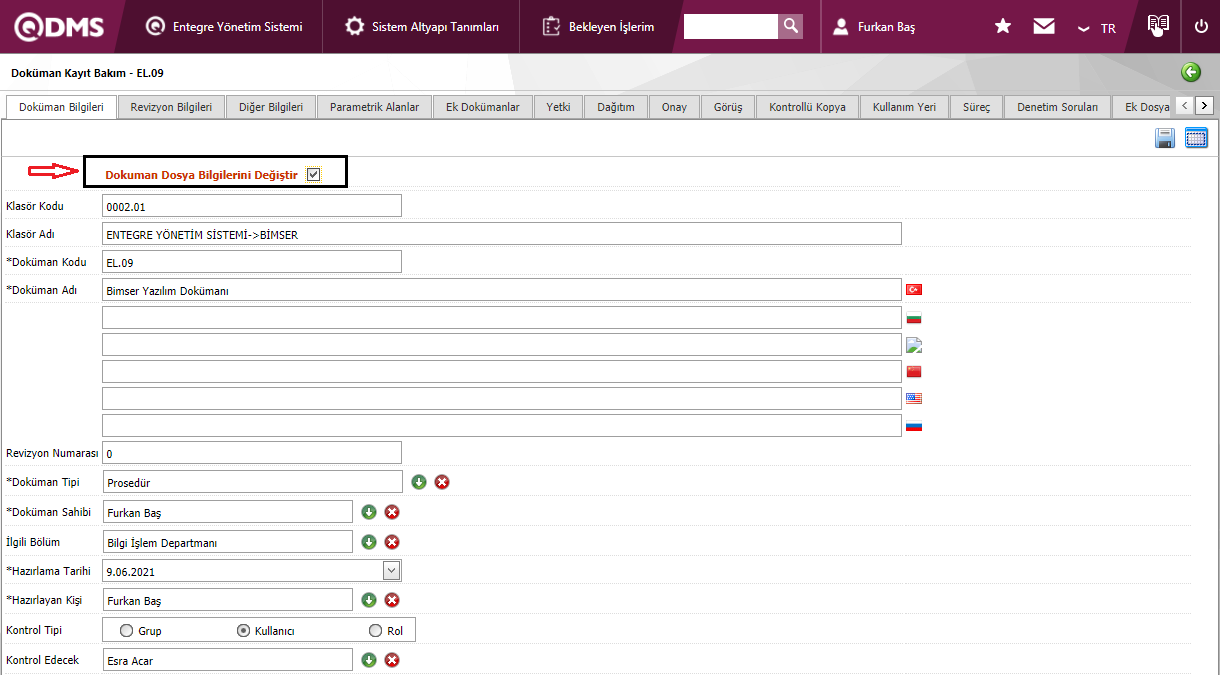The width and height of the screenshot is (1220, 675).
Task: Select Doküman Sahibi with green arrow icon
Action: click(369, 513)
